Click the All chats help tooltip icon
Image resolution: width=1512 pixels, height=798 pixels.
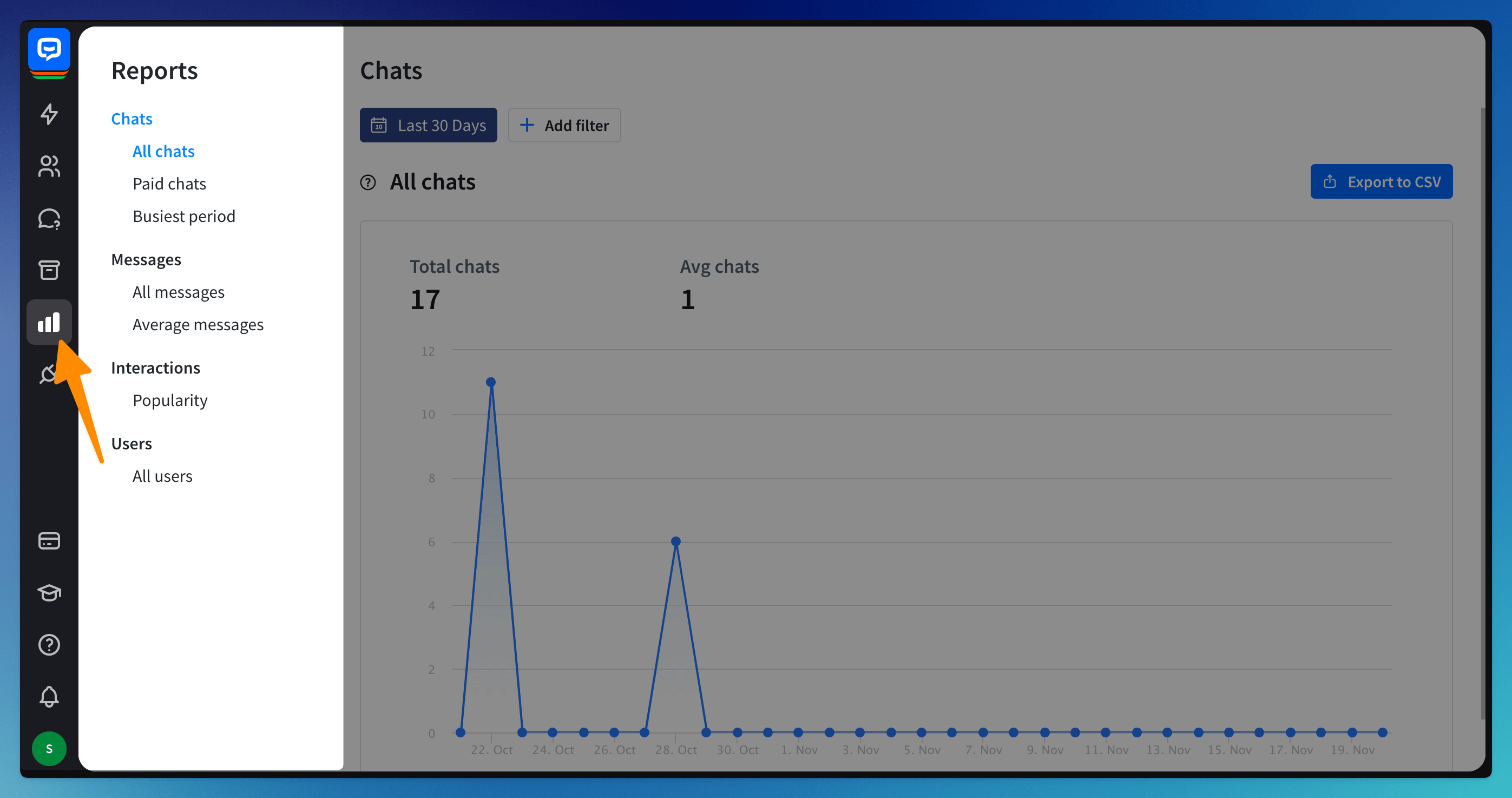click(x=368, y=182)
